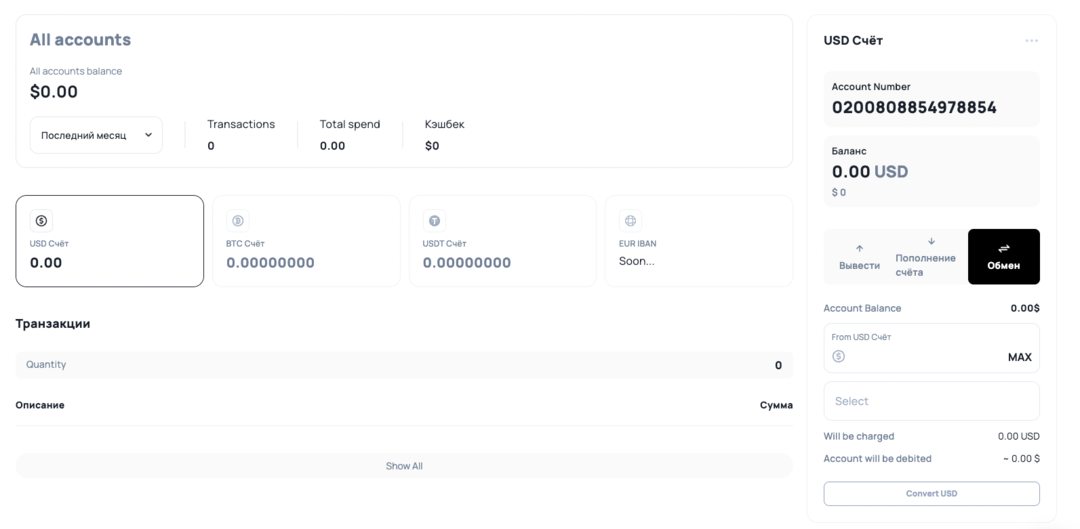The image size is (1080, 529).
Task: Click the up arrow Вывести icon
Action: click(859, 248)
